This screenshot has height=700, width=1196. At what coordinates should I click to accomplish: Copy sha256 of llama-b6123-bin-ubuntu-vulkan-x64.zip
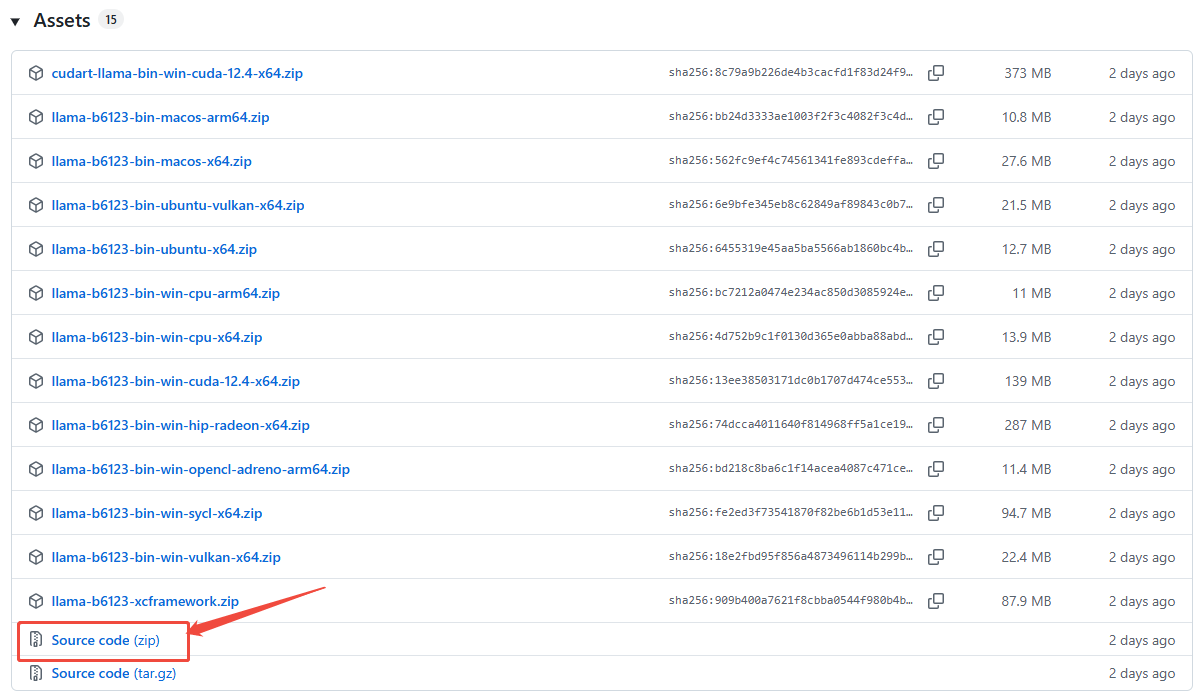pos(936,205)
